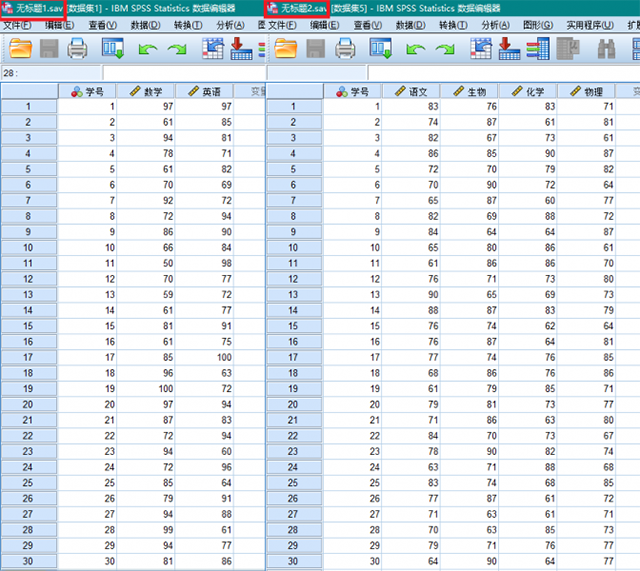
Task: Click the print icon in 无标题1.sav window
Action: (77, 49)
